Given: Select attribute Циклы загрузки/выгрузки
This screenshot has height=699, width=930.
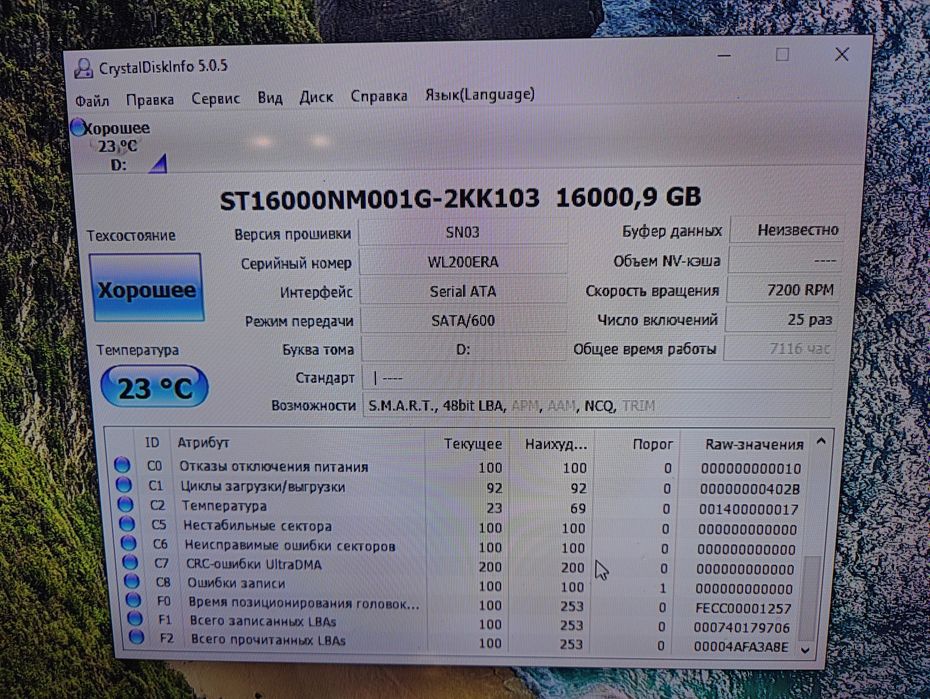Looking at the screenshot, I should [263, 487].
